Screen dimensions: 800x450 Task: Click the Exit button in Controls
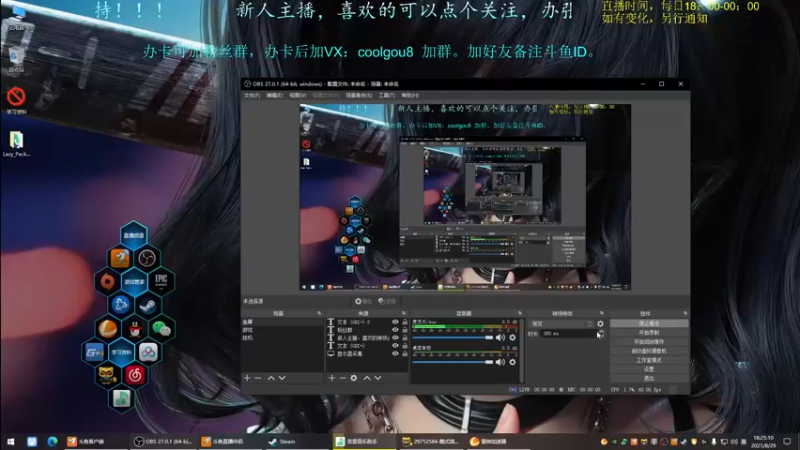(649, 379)
